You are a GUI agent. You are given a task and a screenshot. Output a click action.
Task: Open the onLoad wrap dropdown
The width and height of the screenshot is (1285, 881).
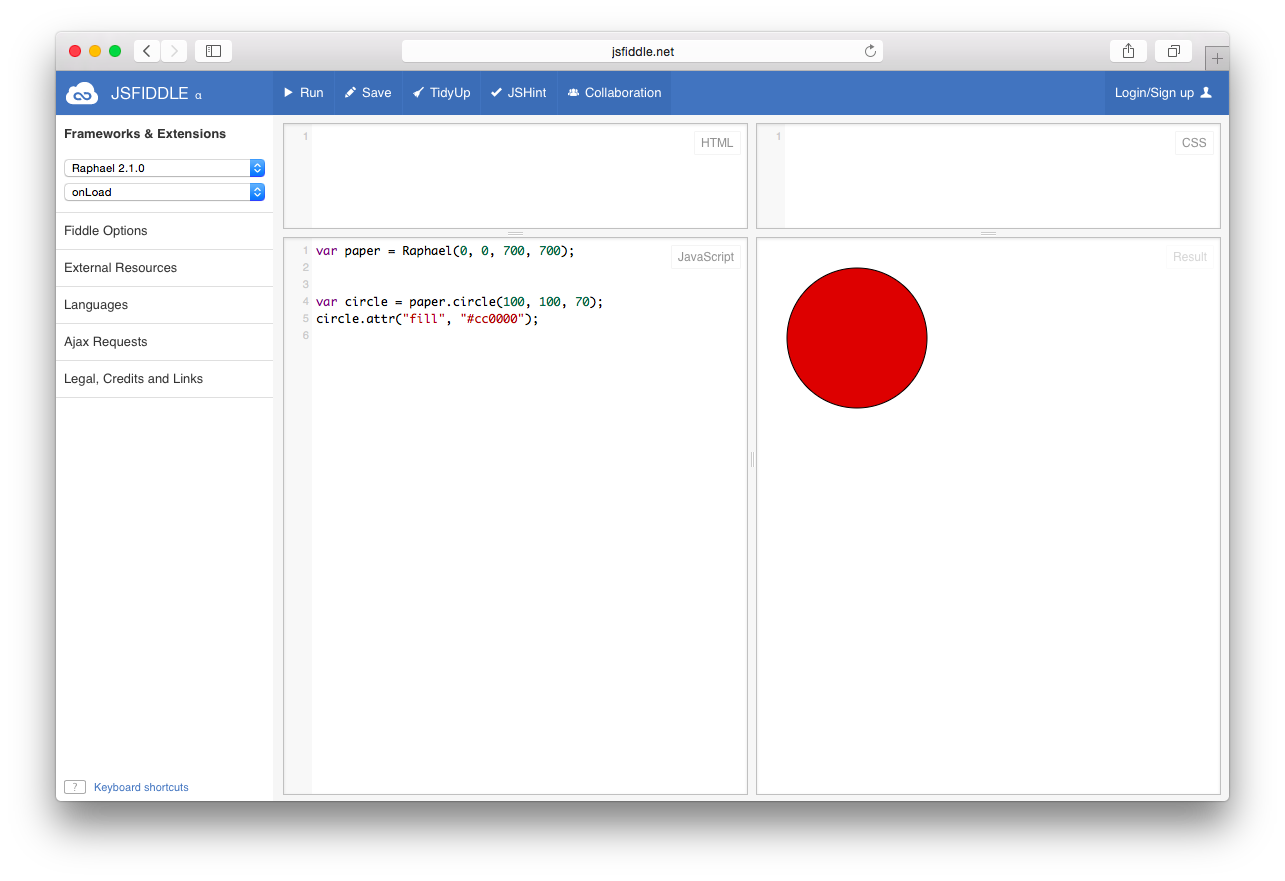pyautogui.click(x=164, y=192)
